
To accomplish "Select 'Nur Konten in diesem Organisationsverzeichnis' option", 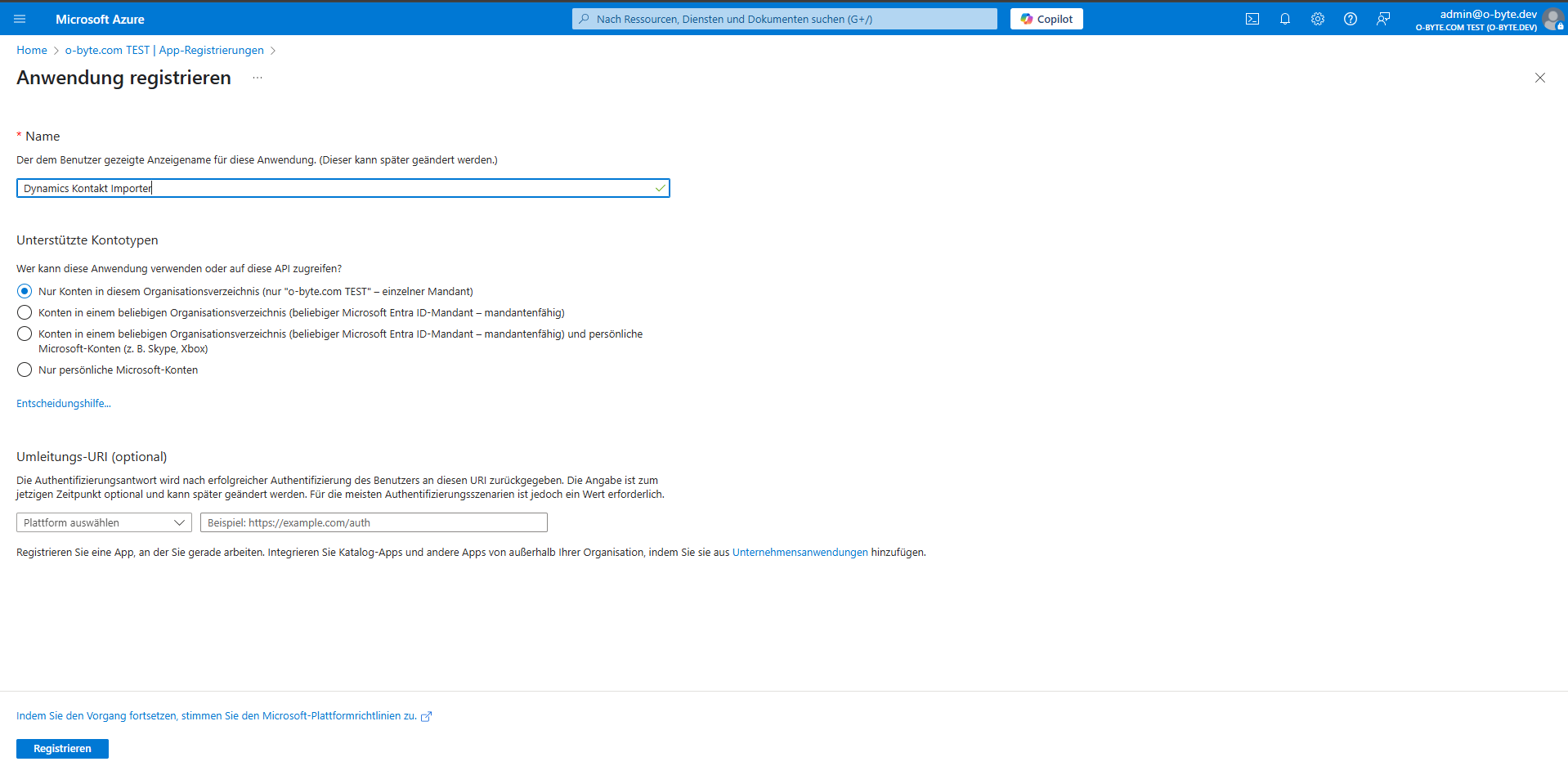I will [25, 291].
